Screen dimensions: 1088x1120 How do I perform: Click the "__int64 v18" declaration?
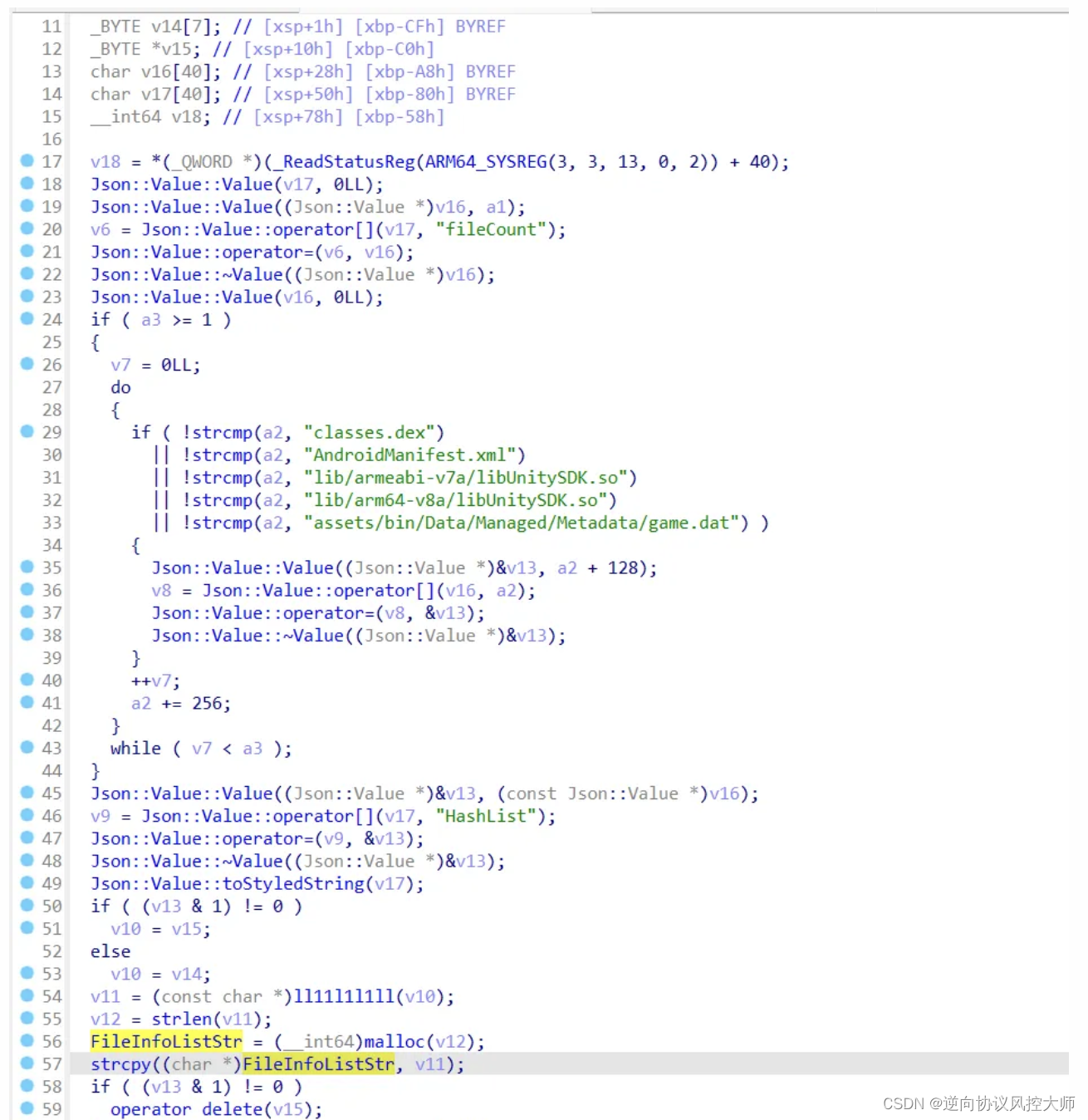click(x=145, y=116)
